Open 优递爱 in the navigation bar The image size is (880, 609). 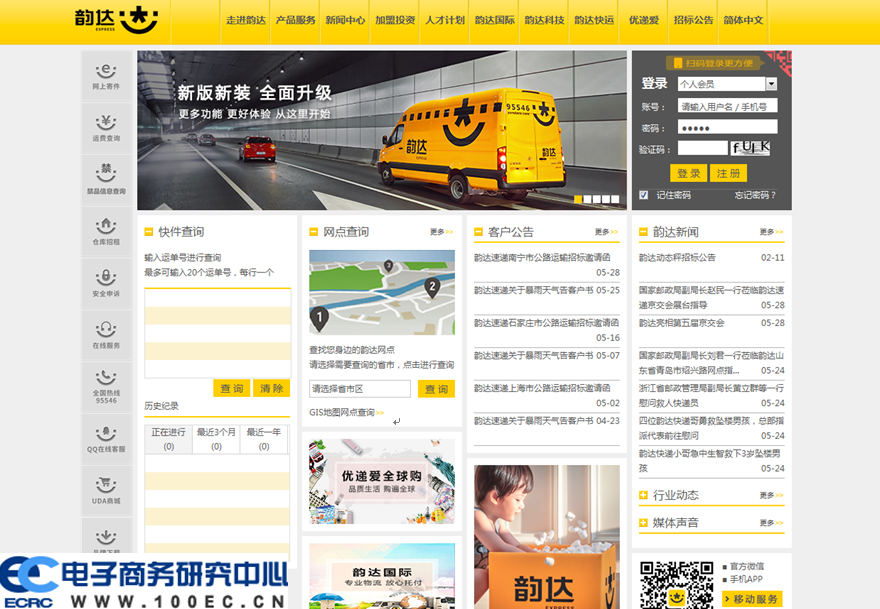pos(644,20)
